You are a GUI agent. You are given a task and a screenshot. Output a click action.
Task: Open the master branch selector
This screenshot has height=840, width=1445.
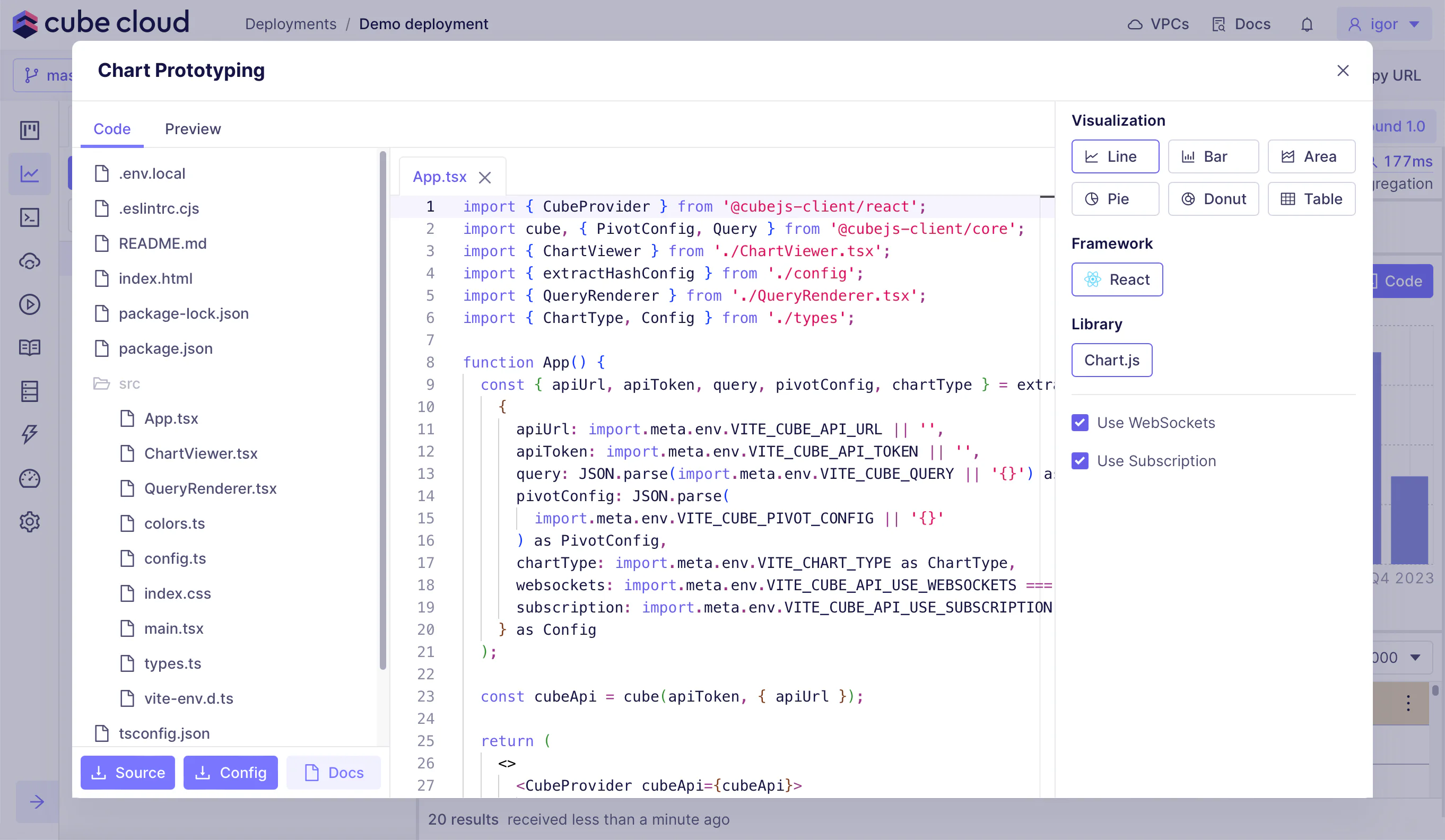(46, 75)
